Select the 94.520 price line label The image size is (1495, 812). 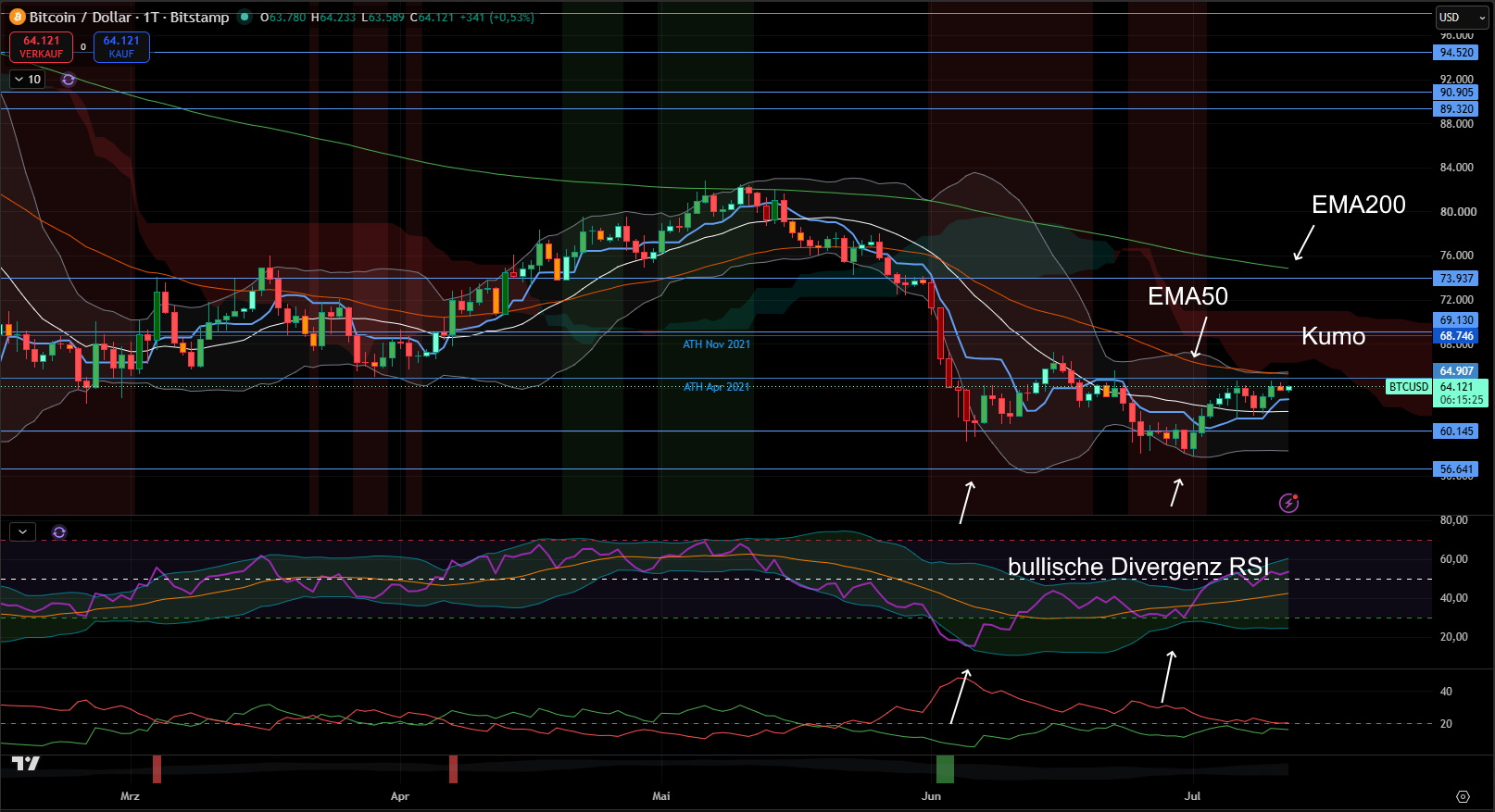tap(1456, 53)
